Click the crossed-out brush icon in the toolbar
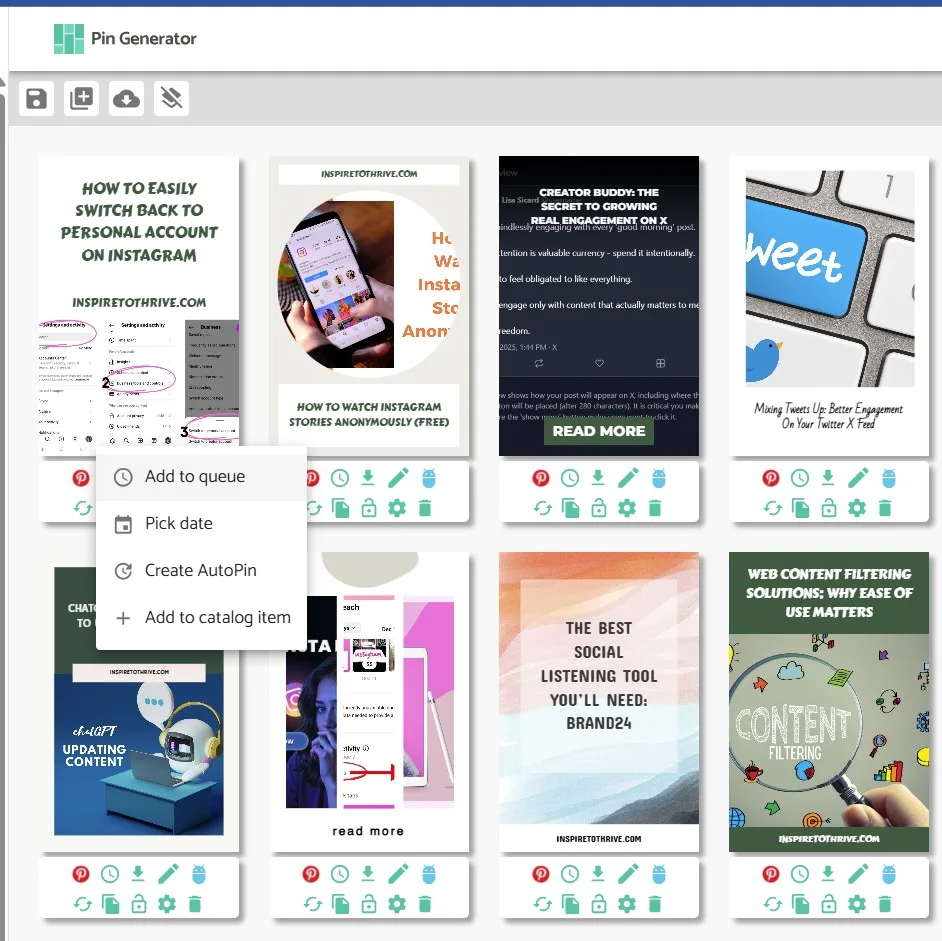The height and width of the screenshot is (941, 942). (x=172, y=99)
